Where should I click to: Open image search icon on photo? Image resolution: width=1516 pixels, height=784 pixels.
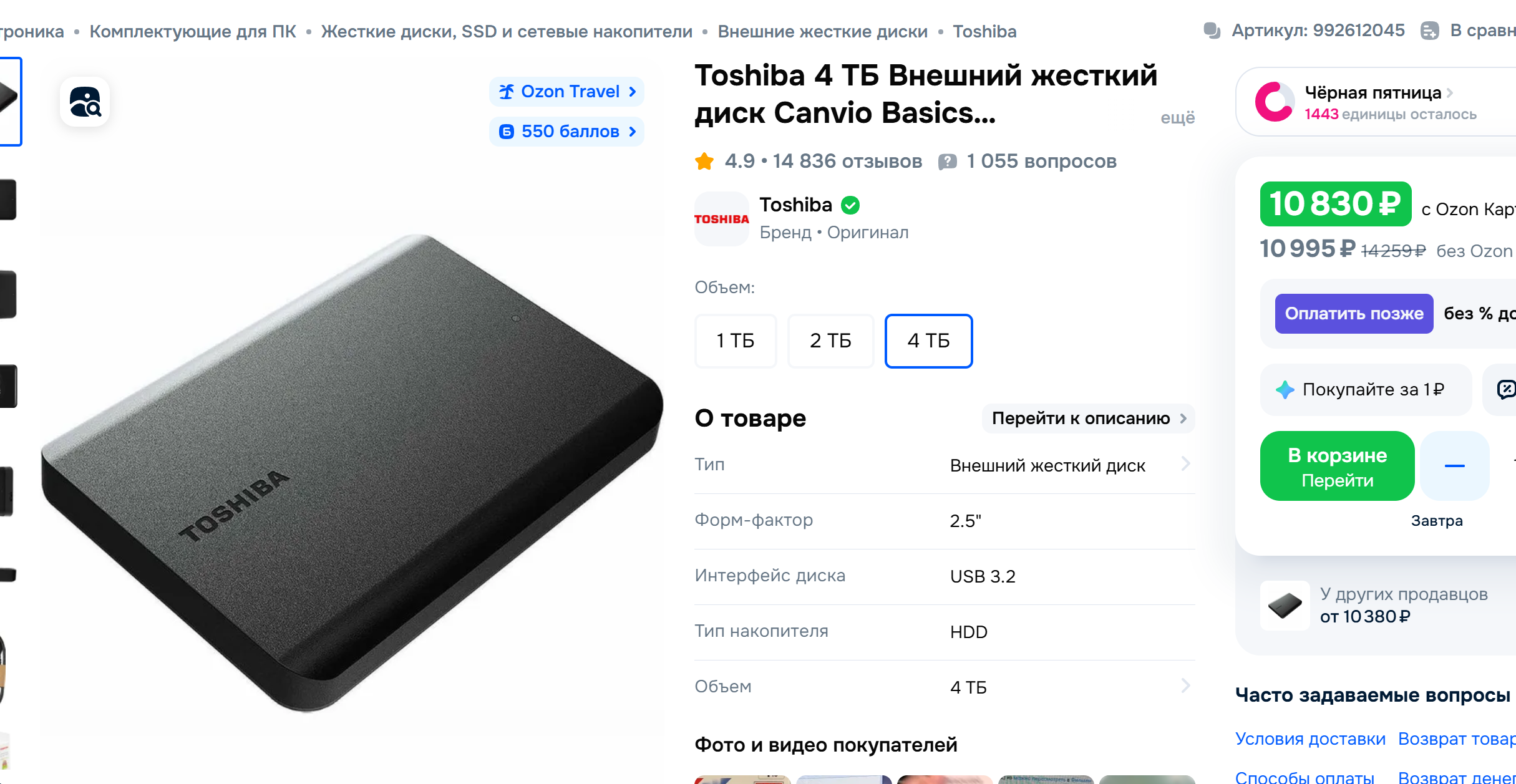85,102
